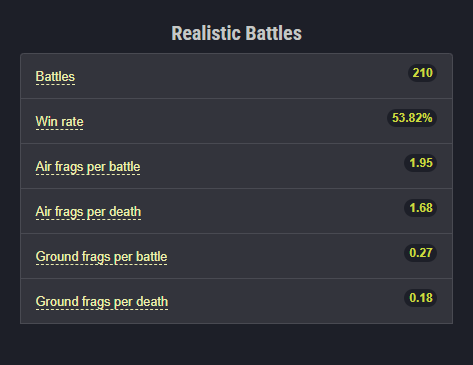Select the Air frags per battle label

click(x=88, y=167)
